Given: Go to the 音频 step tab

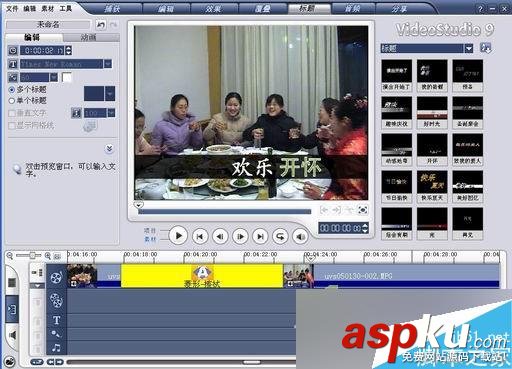Looking at the screenshot, I should click(x=353, y=9).
